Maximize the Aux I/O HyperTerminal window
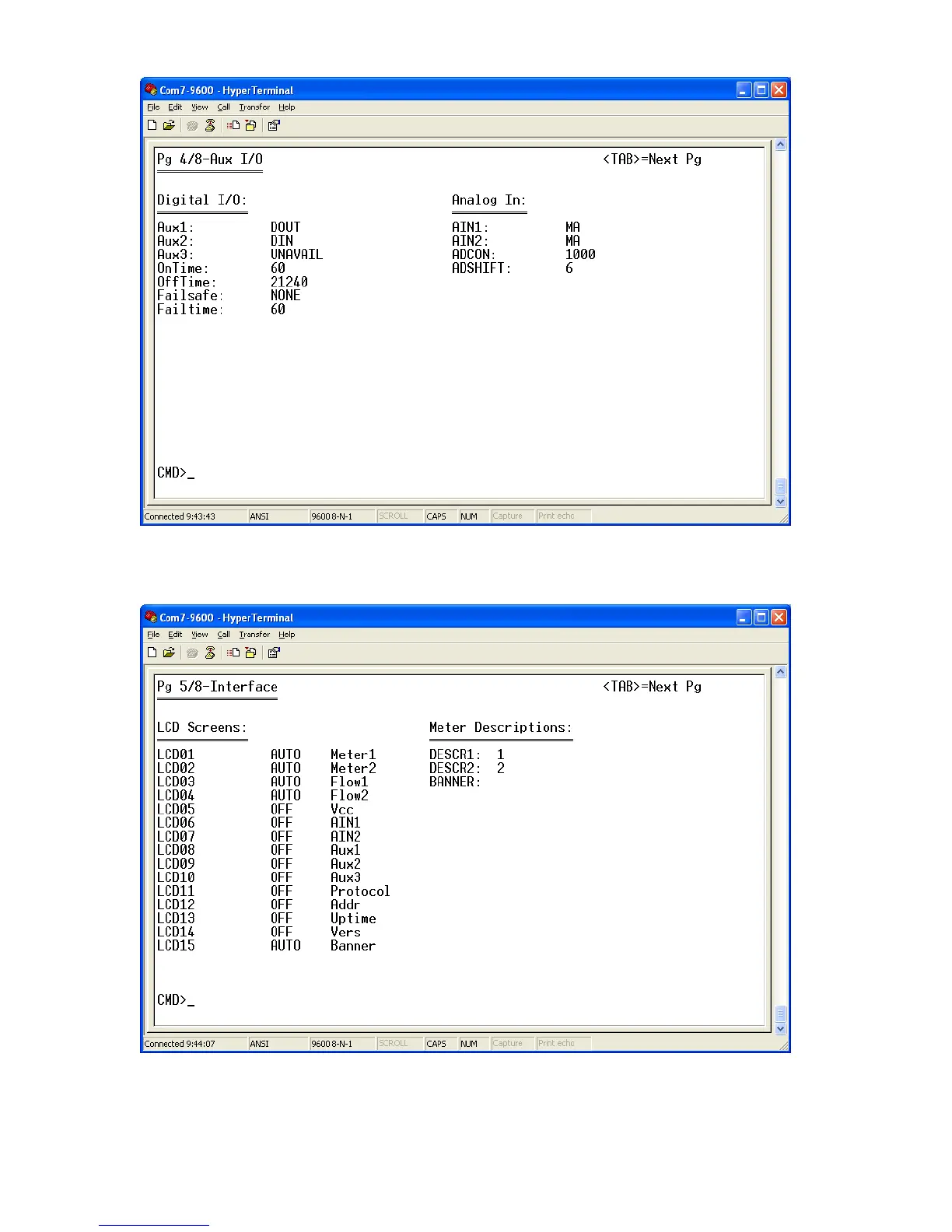This screenshot has width=952, height=1232. tap(761, 90)
